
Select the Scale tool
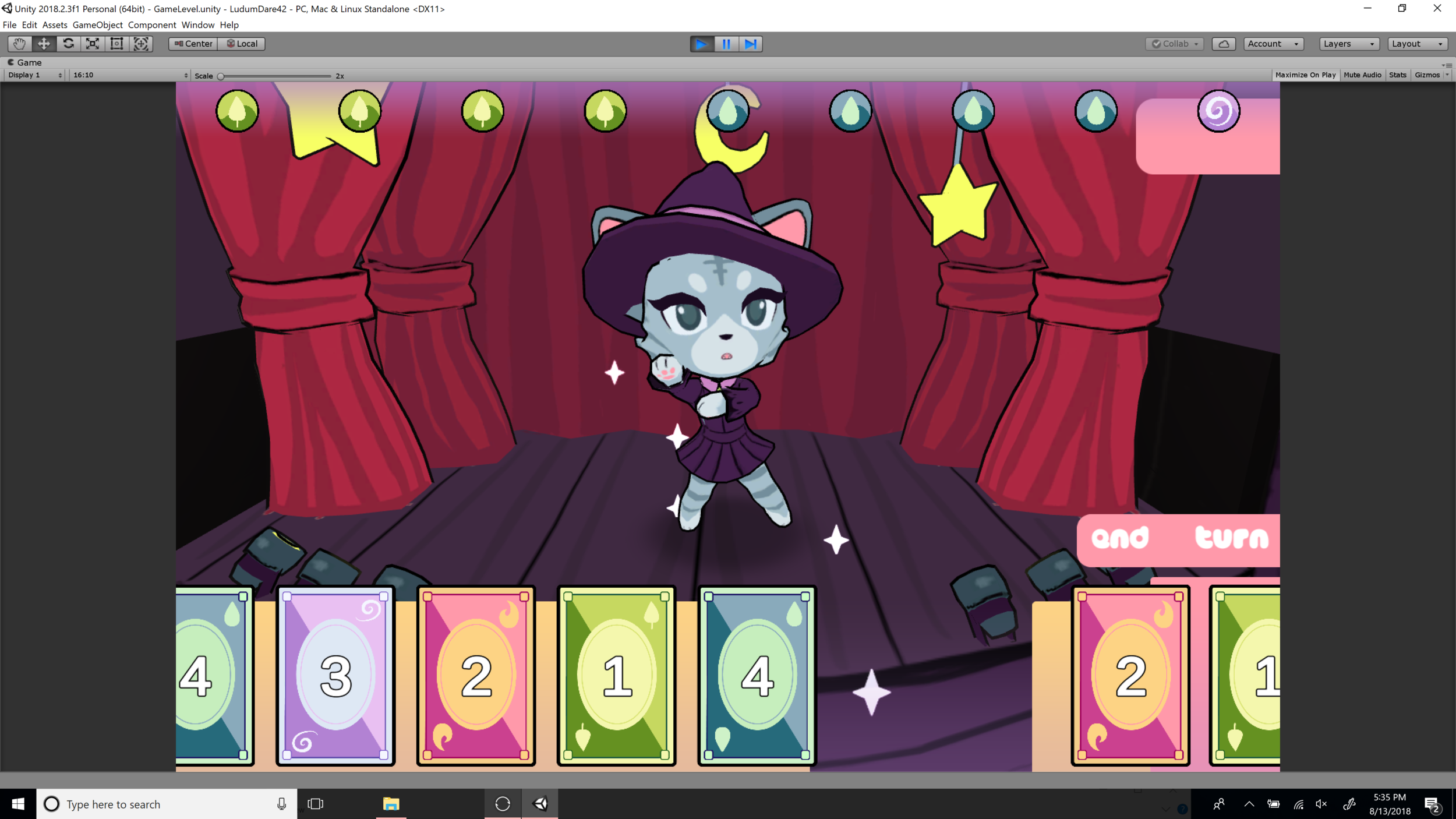point(93,44)
